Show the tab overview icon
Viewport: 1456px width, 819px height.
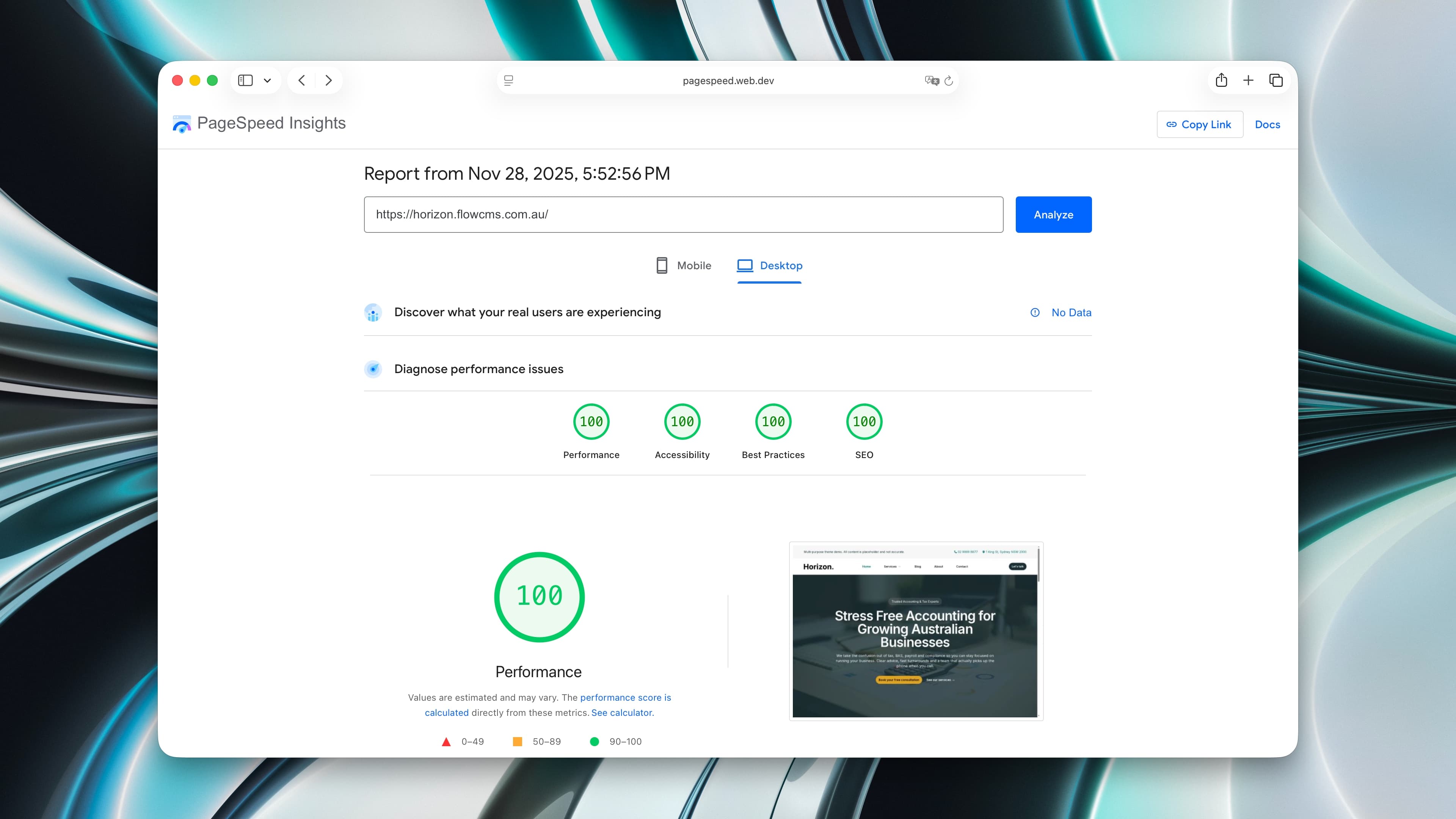1276,80
